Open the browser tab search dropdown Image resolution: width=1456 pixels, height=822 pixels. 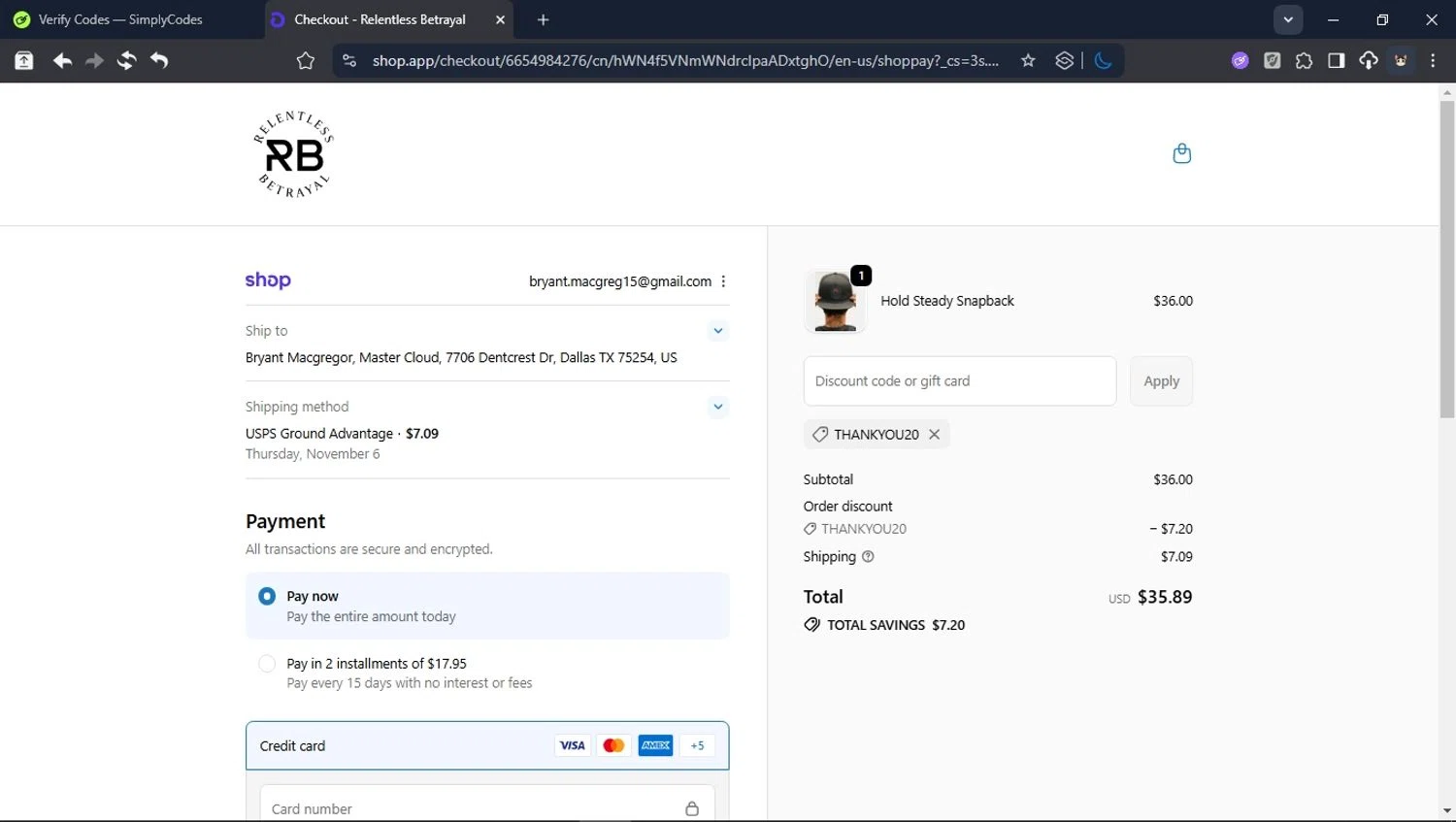tap(1288, 19)
